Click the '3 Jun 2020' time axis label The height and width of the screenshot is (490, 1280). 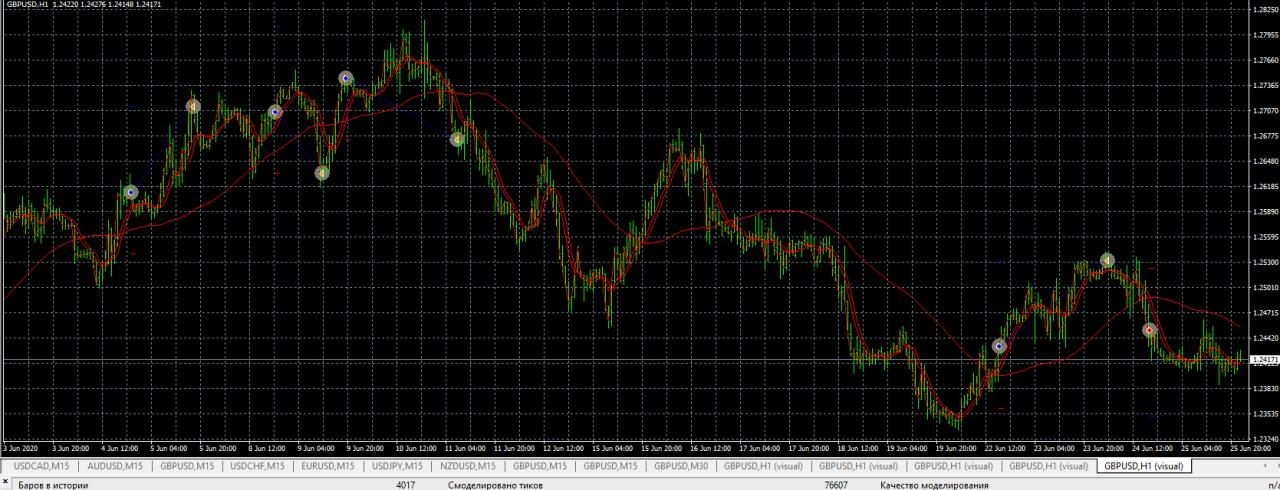21,449
